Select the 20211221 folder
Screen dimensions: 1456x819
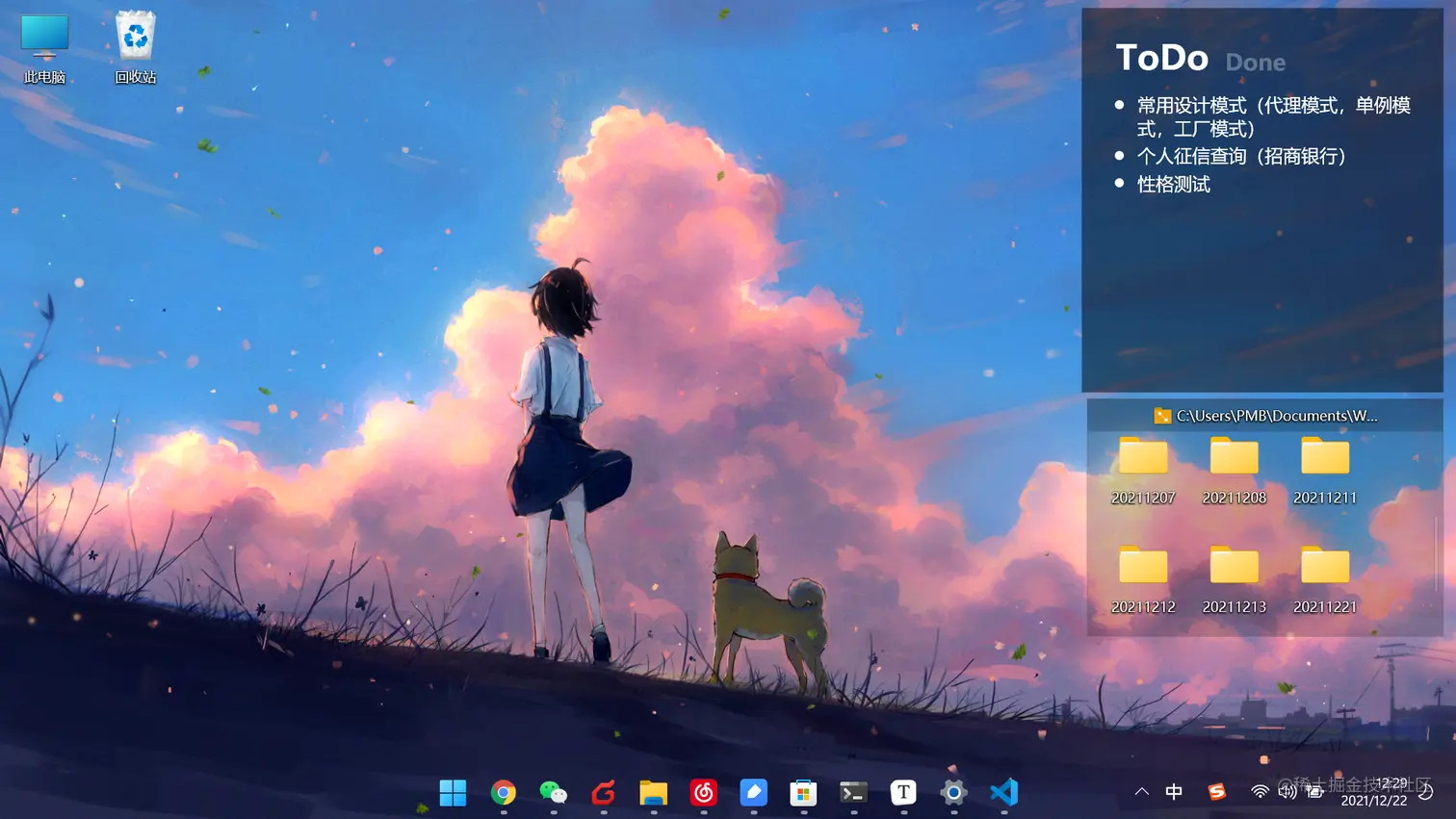(1325, 579)
